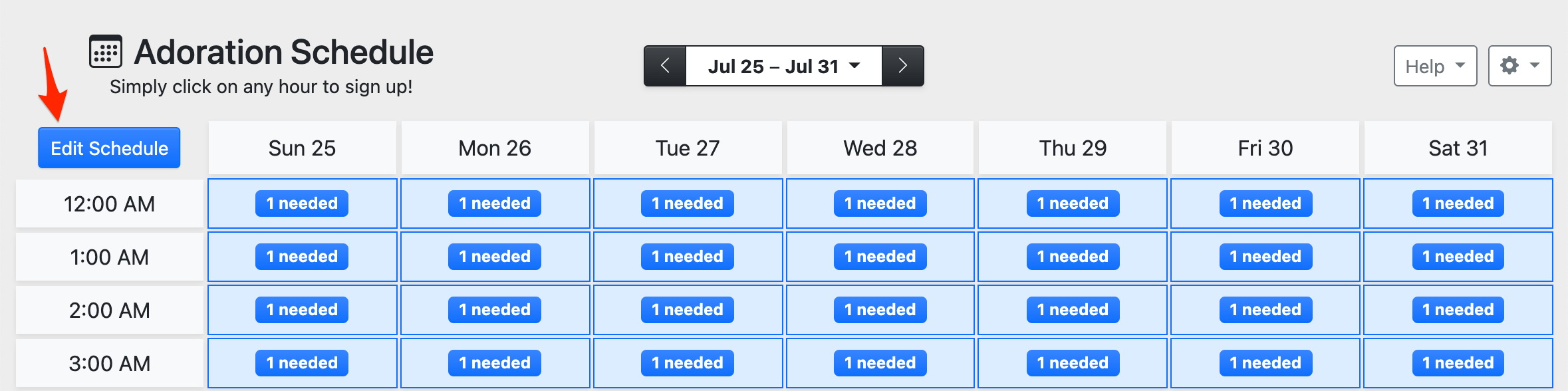Sign up for Monday 1:00 AM slot
Screen dimensions: 1568x391
pyautogui.click(x=495, y=257)
